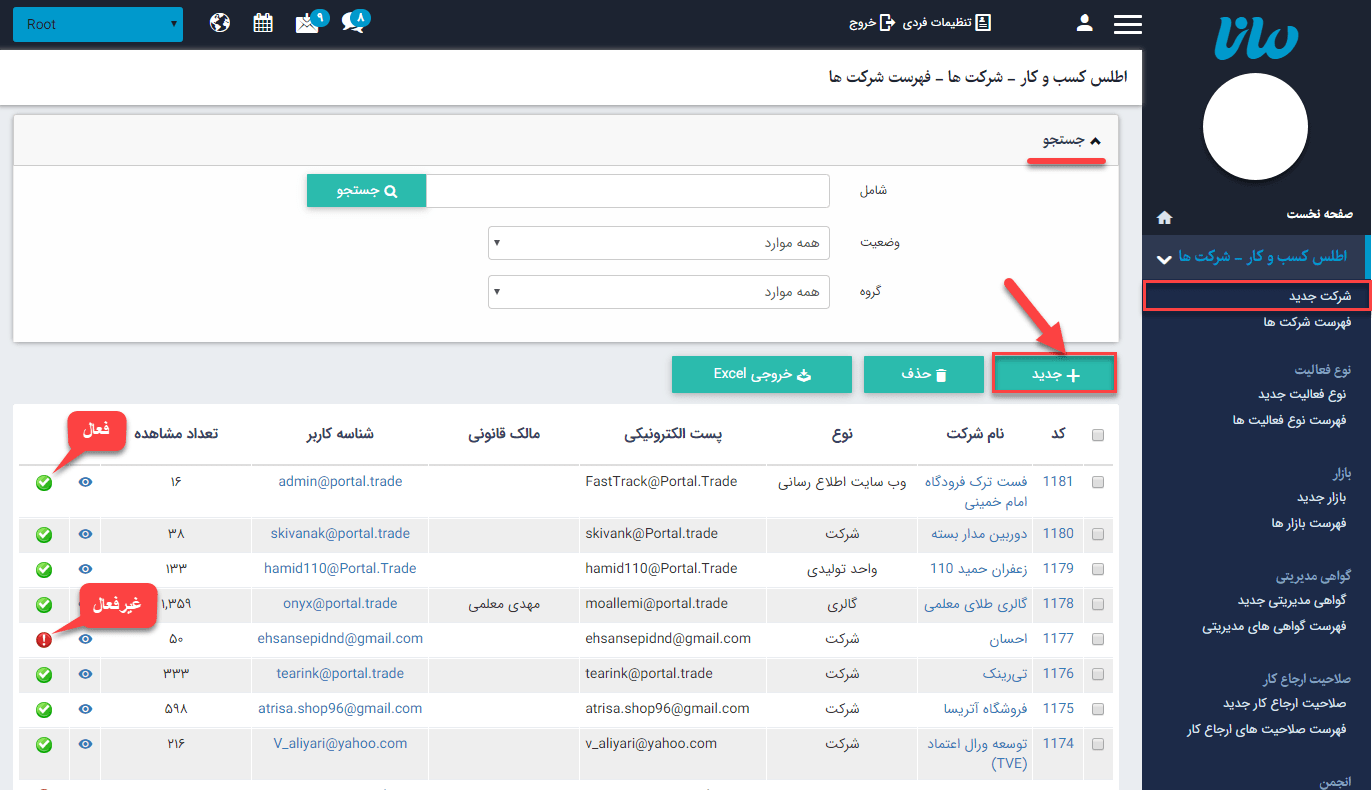View details via eye icon for row 1181
This screenshot has width=1372, height=790.
click(85, 482)
